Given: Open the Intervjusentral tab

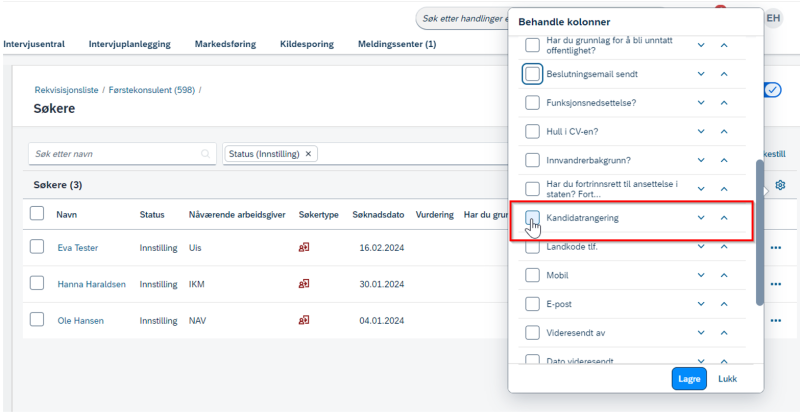Looking at the screenshot, I should 34,44.
